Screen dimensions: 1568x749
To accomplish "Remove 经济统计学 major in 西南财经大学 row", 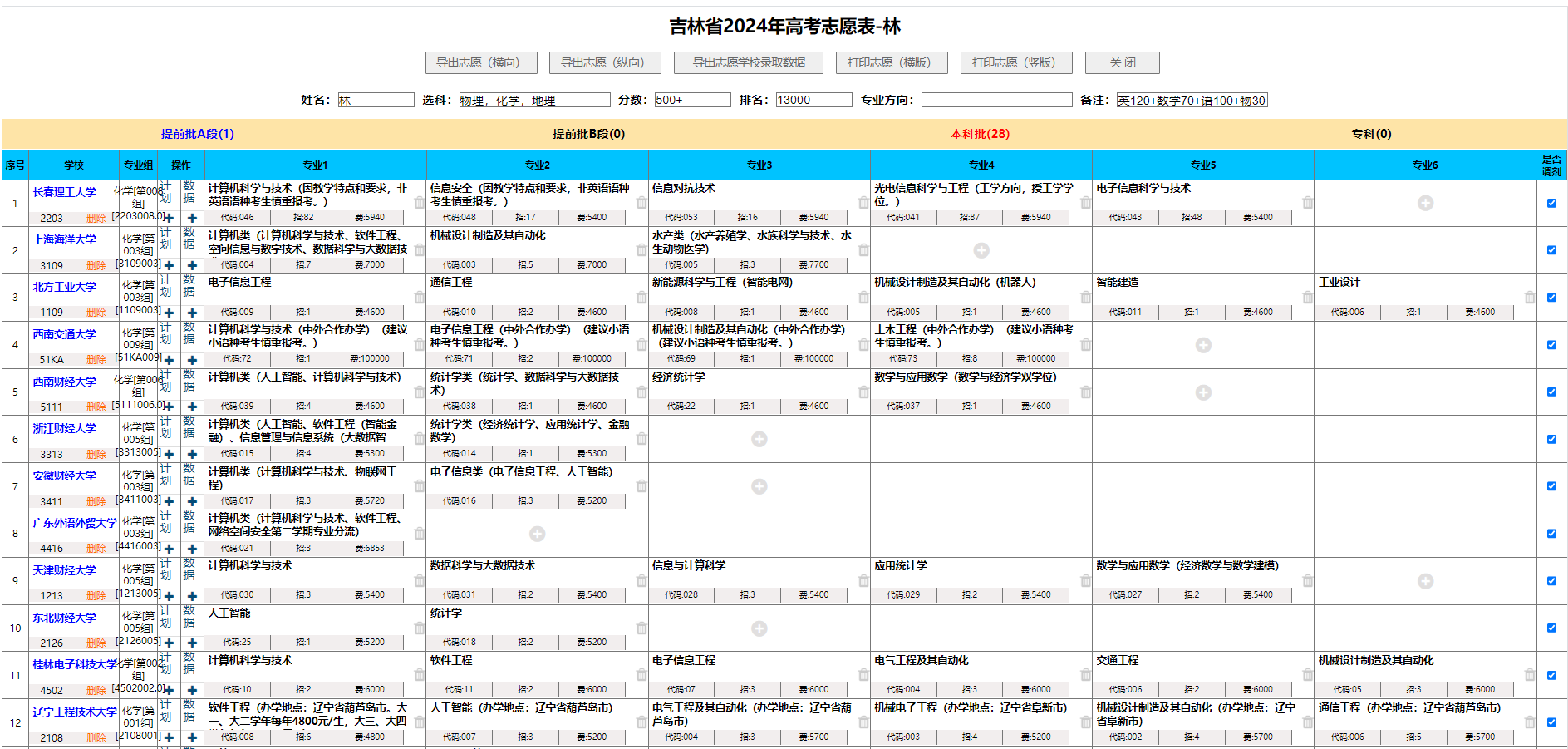I will pyautogui.click(x=863, y=392).
